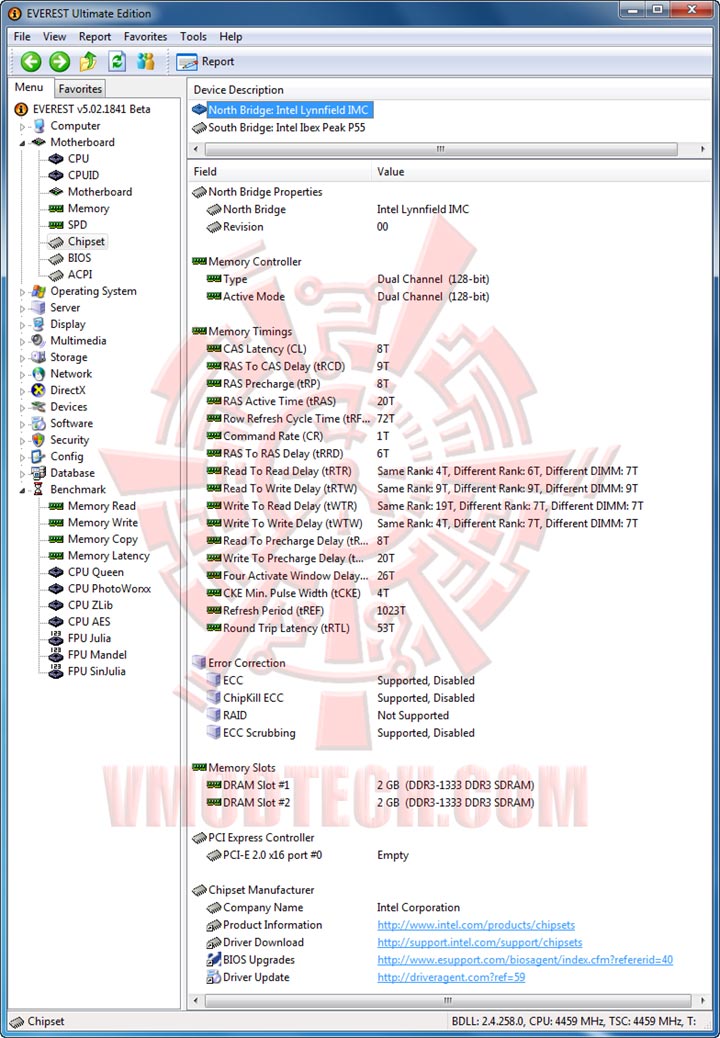Go back with green left arrow
The width and height of the screenshot is (720, 1038).
pyautogui.click(x=30, y=62)
